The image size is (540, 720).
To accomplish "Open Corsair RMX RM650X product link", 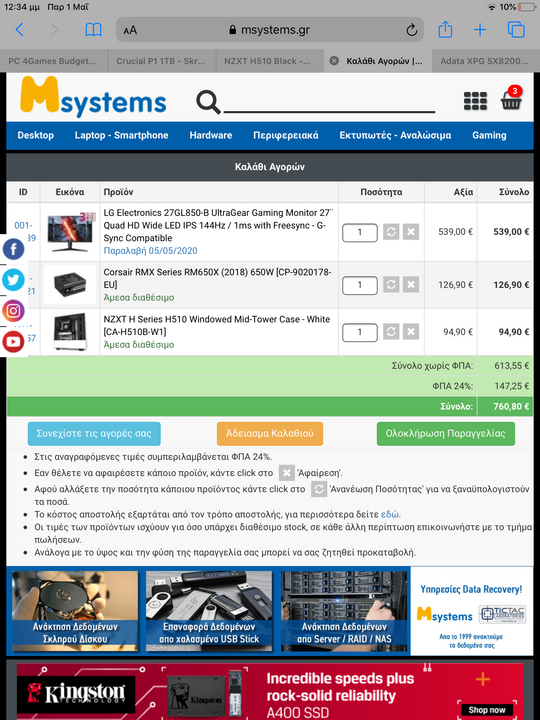I will point(217,278).
